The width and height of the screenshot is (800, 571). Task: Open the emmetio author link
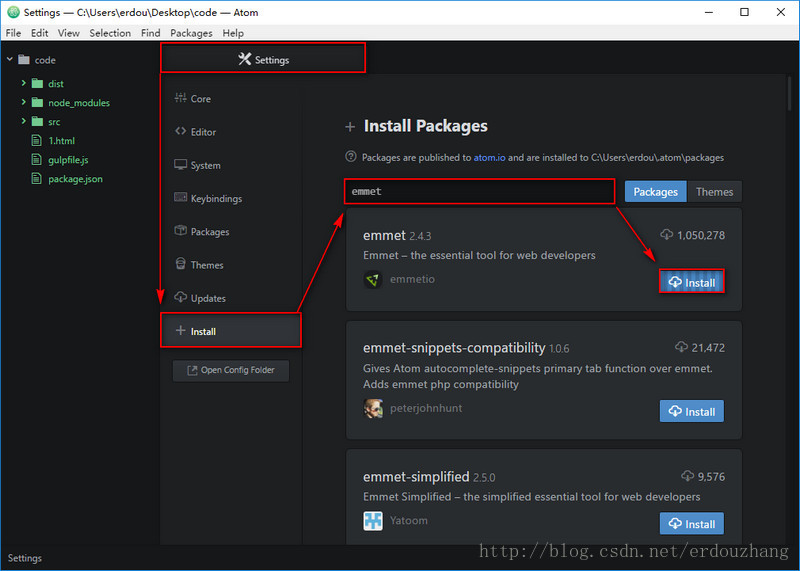click(412, 279)
